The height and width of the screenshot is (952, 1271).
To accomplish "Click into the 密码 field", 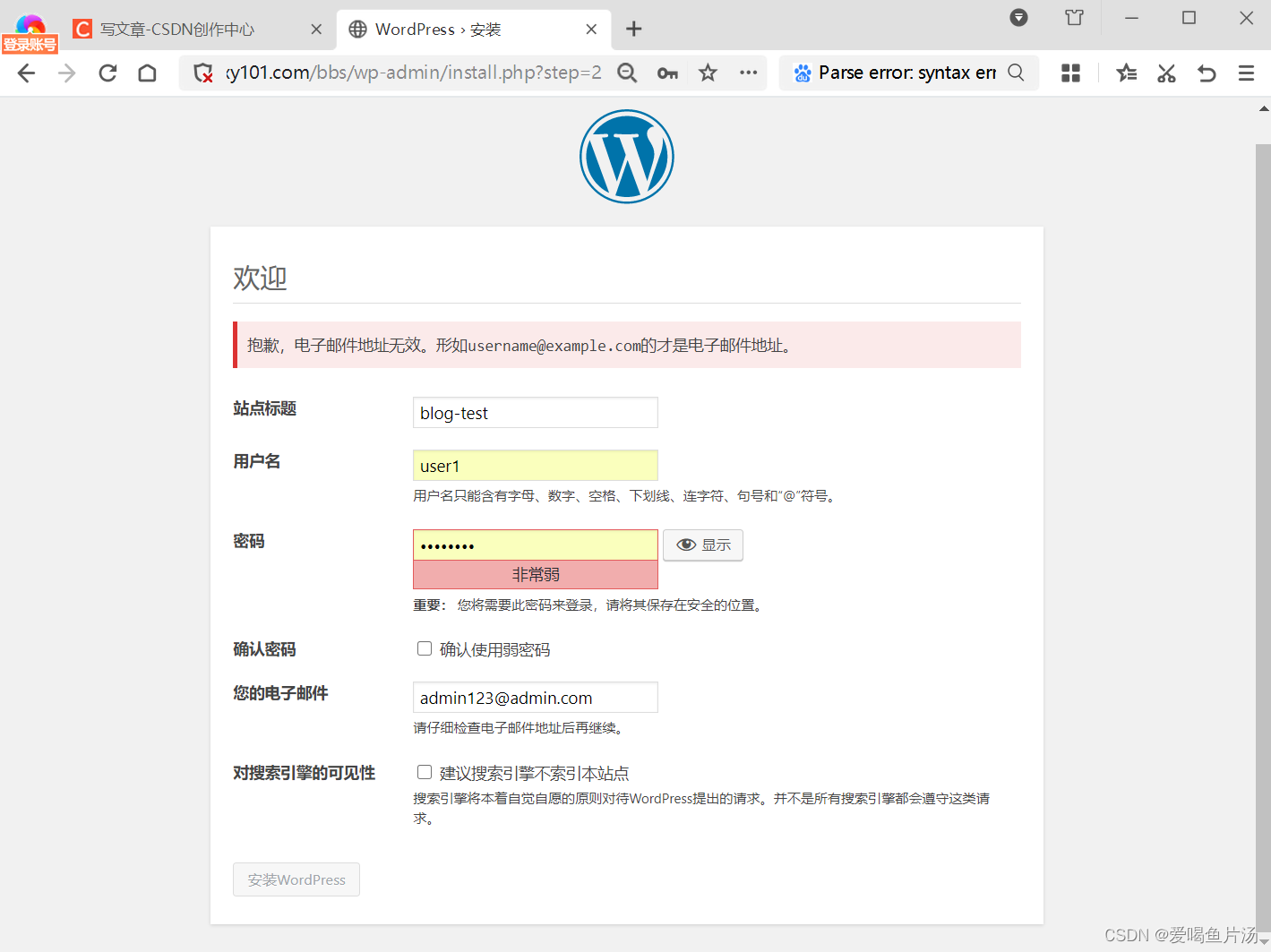I will (x=536, y=545).
